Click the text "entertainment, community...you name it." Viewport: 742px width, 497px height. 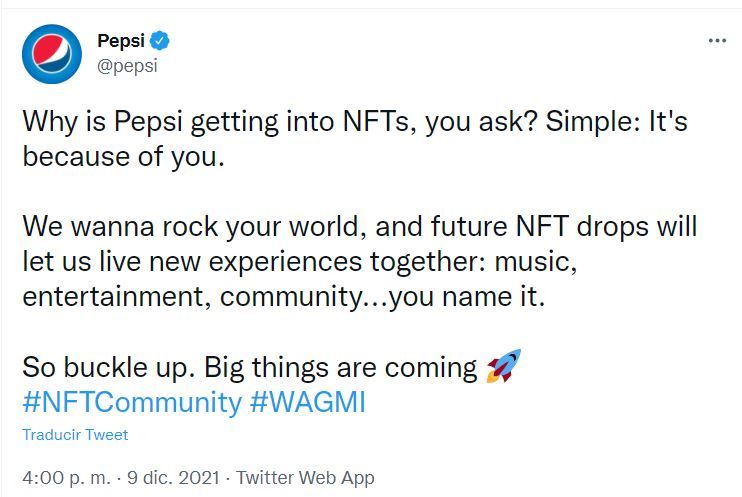pos(283,297)
